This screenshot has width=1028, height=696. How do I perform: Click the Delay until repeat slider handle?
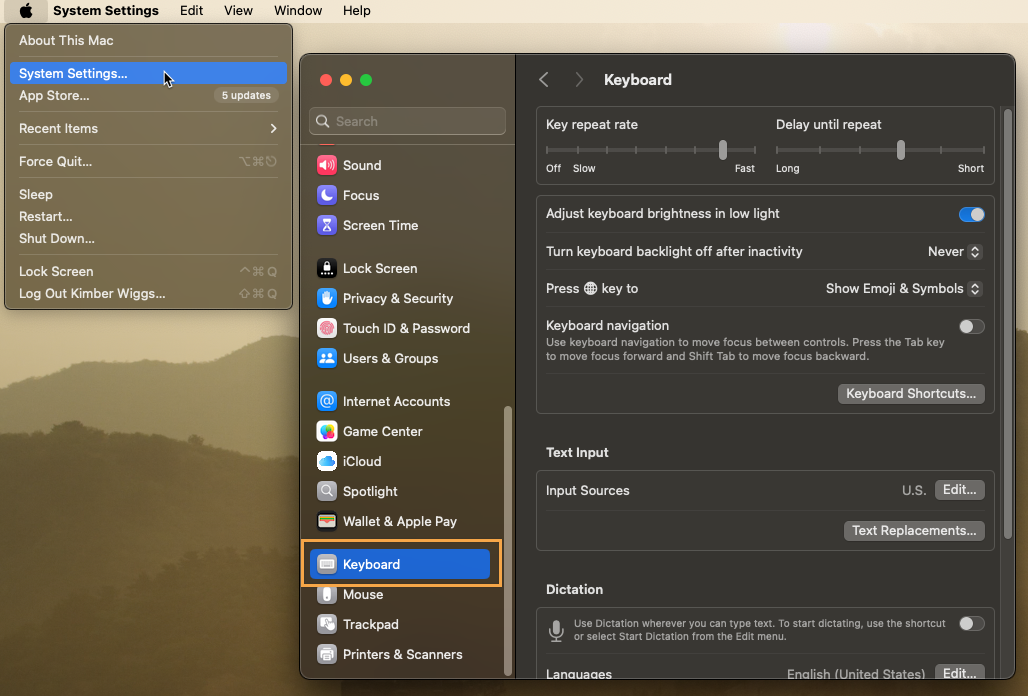click(x=901, y=150)
